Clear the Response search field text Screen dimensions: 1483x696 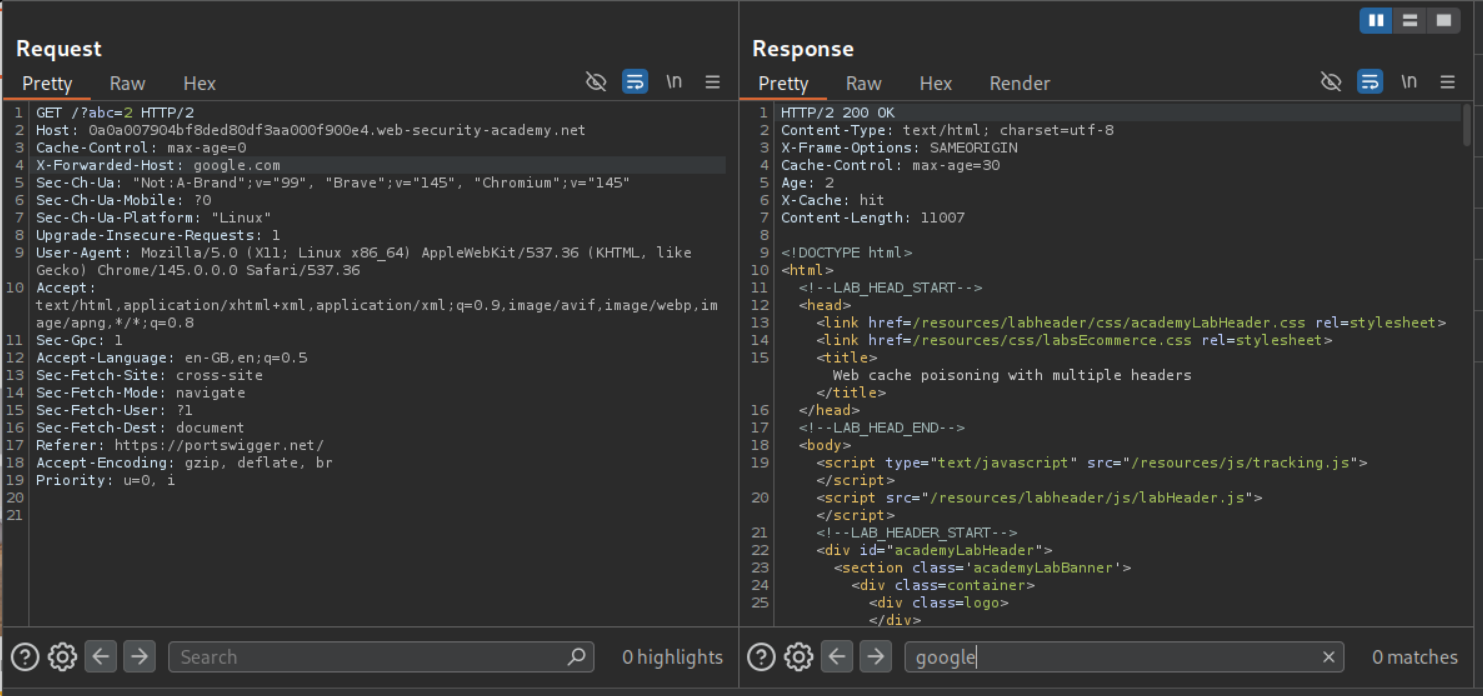pyautogui.click(x=1328, y=657)
